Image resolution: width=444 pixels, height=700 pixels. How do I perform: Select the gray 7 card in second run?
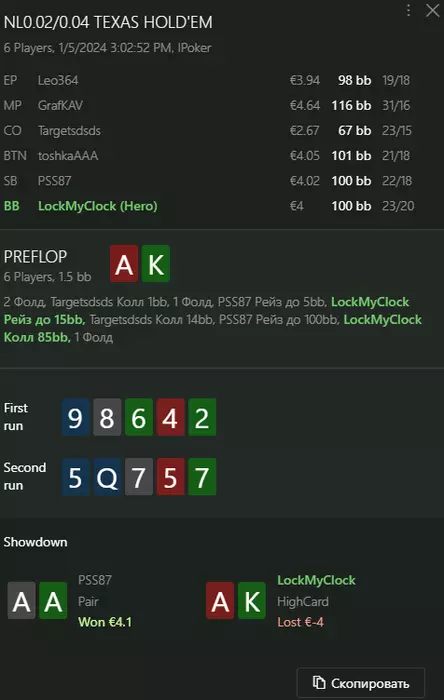point(139,476)
